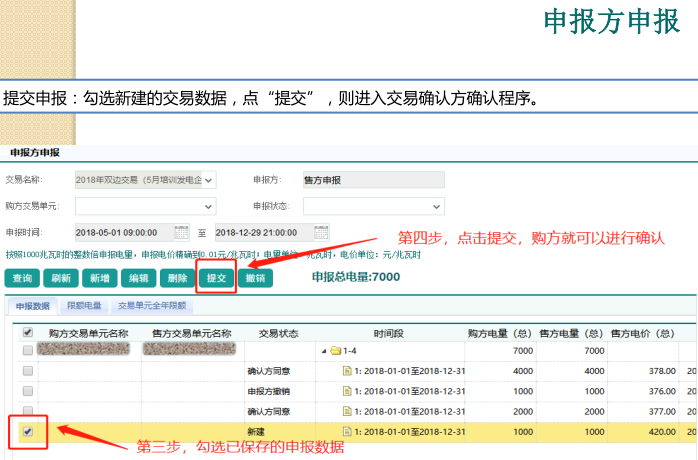Image resolution: width=698 pixels, height=460 pixels.
Task: Uncheck the checkbox for 新建 row
Action: point(28,431)
